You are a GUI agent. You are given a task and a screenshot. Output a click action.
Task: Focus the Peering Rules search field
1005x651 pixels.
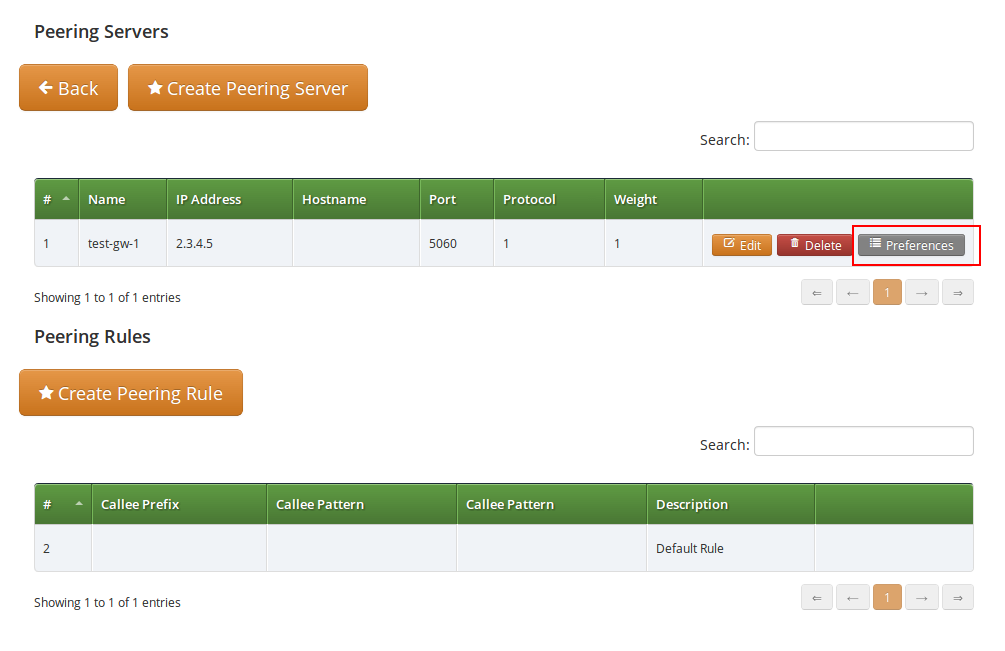(863, 442)
